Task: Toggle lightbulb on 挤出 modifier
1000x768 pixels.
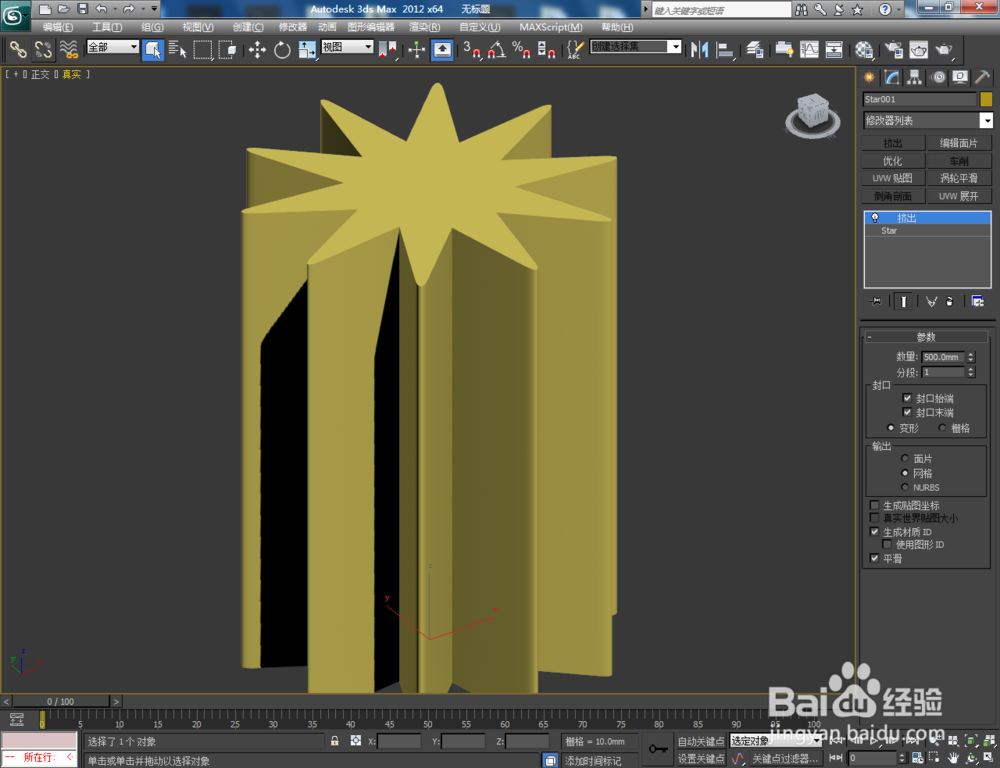Action: [875, 218]
